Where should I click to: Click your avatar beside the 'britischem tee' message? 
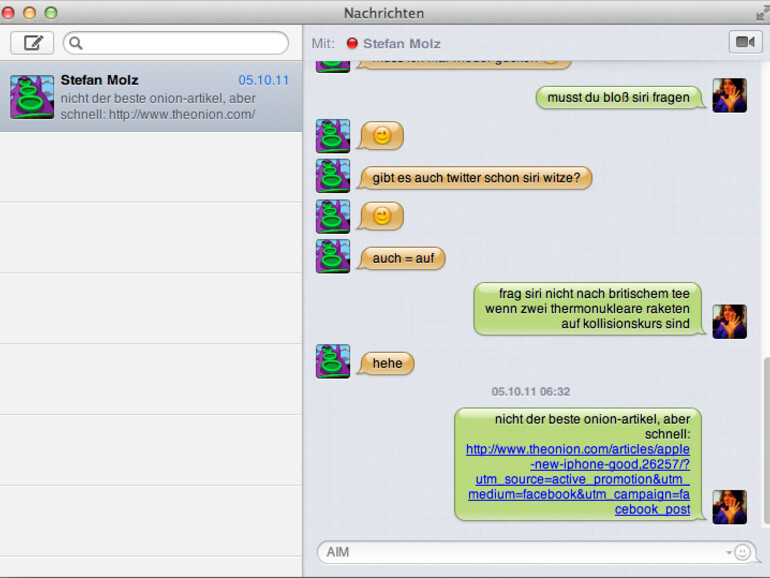(730, 322)
